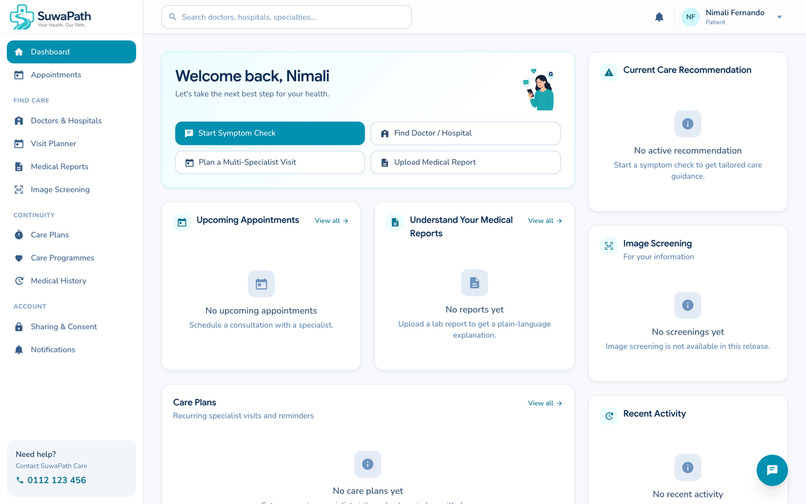Click the welcome illustration of woman
This screenshot has width=806, height=504.
[539, 89]
